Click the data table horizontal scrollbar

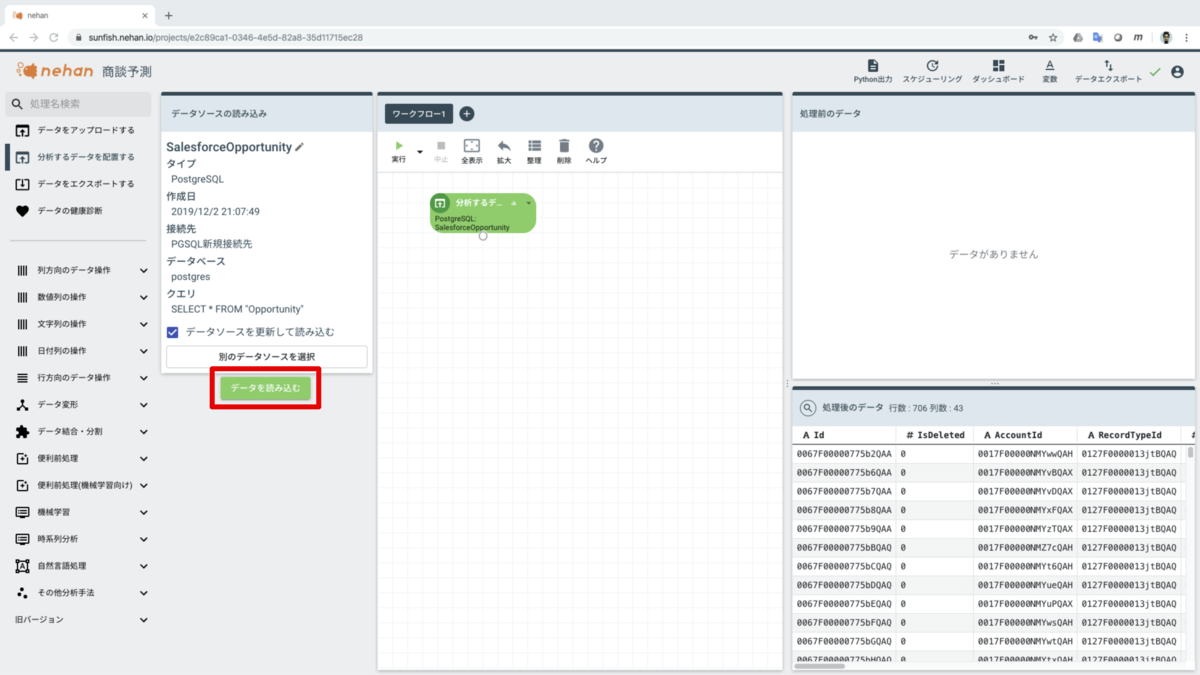[820, 665]
